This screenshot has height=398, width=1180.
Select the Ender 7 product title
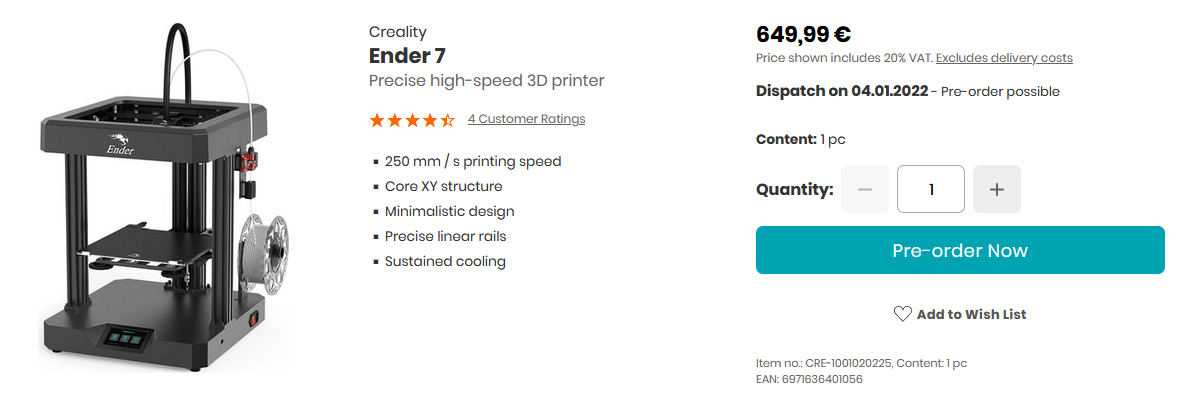pyautogui.click(x=407, y=56)
